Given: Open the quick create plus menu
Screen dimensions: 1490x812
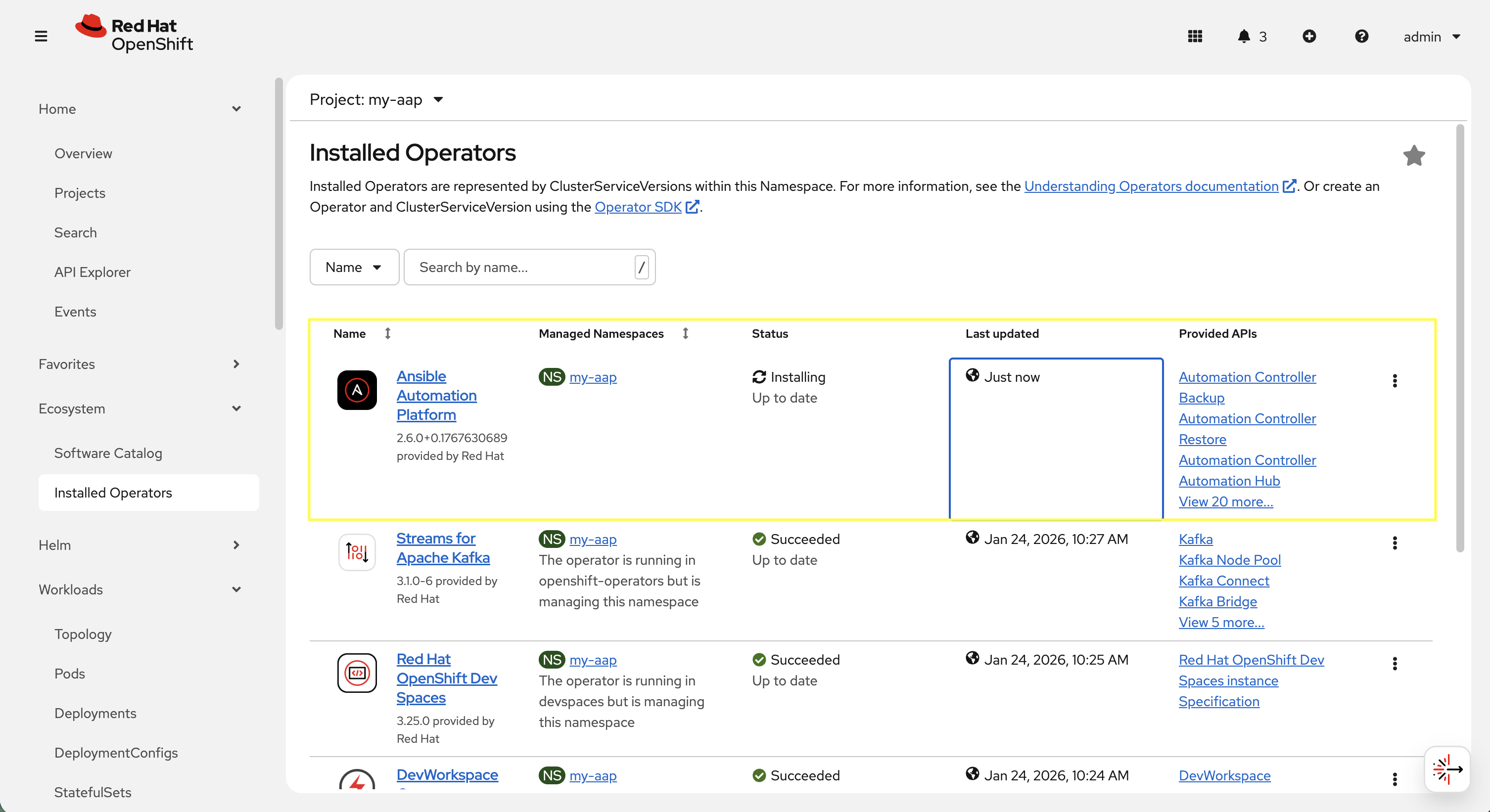Looking at the screenshot, I should [x=1310, y=36].
